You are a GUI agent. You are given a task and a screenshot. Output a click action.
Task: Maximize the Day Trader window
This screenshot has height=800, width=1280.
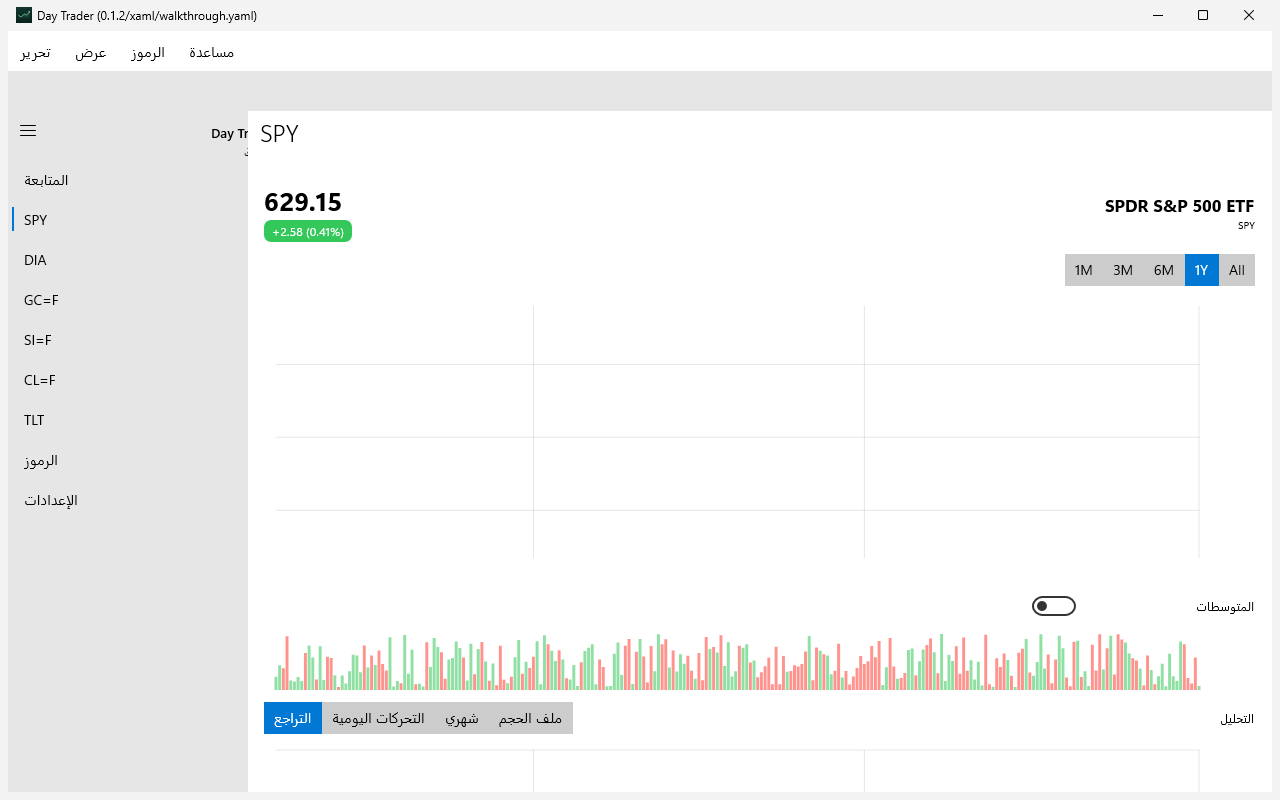(1203, 15)
